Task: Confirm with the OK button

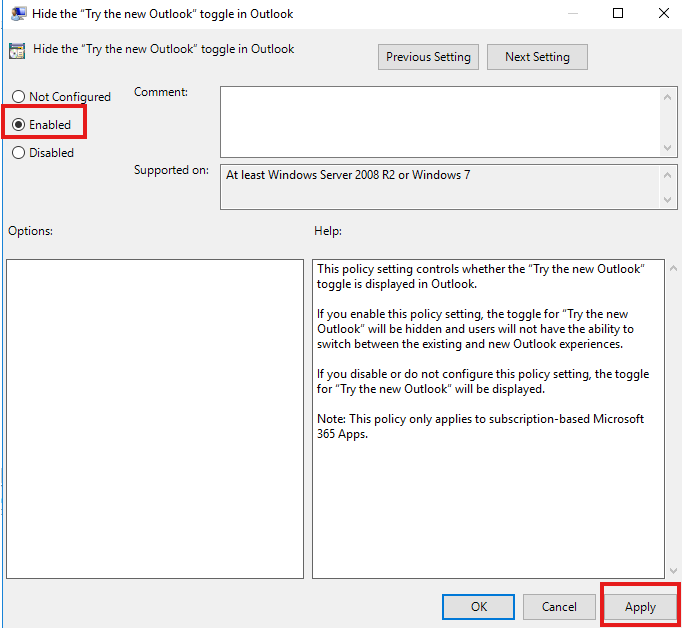Action: tap(478, 607)
